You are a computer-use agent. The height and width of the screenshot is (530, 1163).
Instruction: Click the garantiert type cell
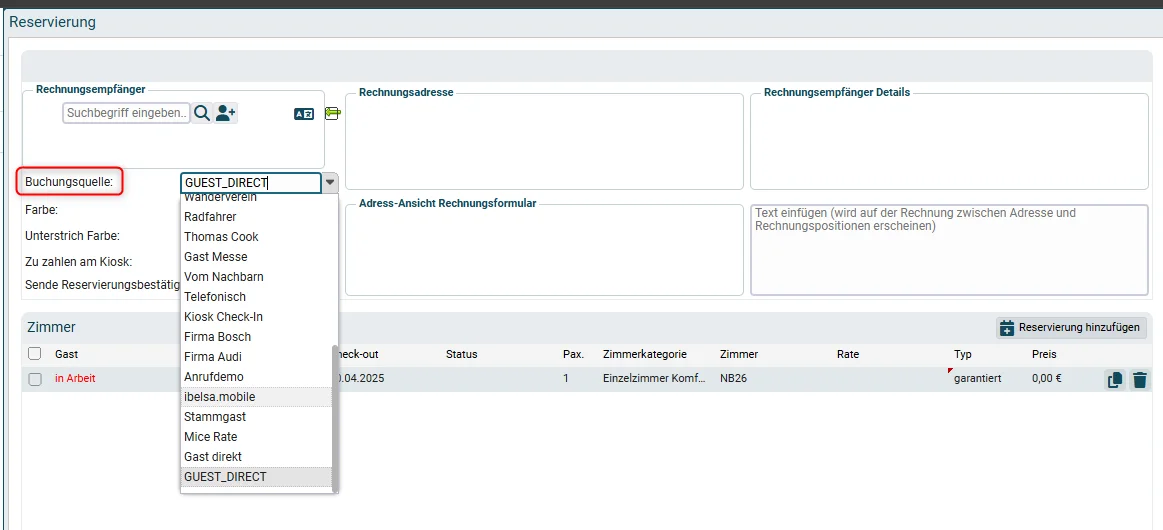978,379
